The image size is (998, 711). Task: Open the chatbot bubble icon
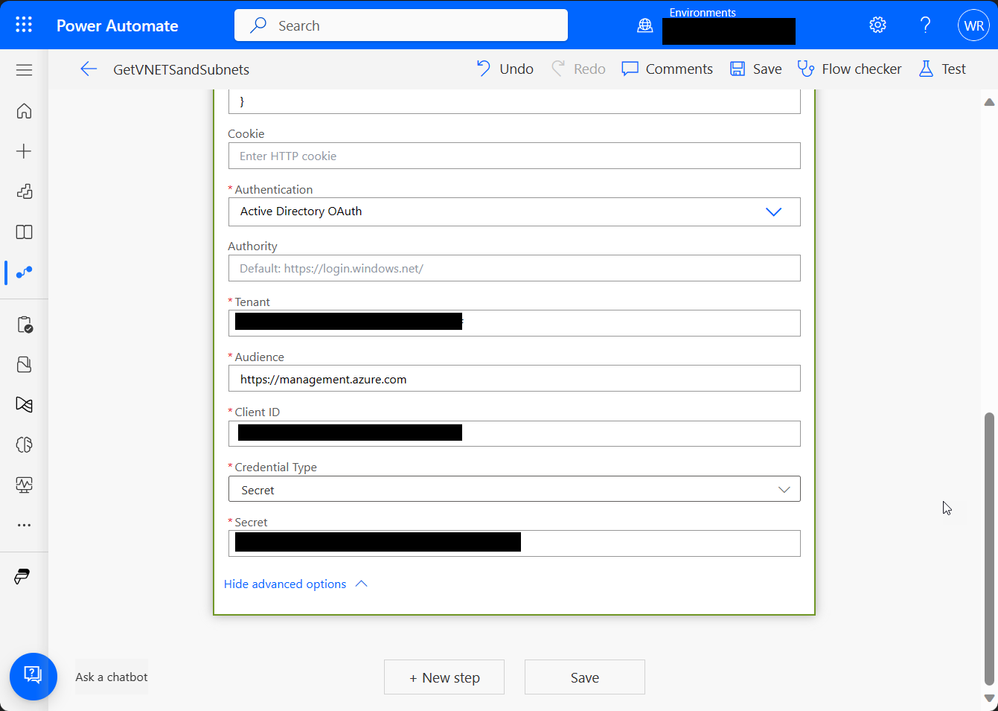point(33,676)
